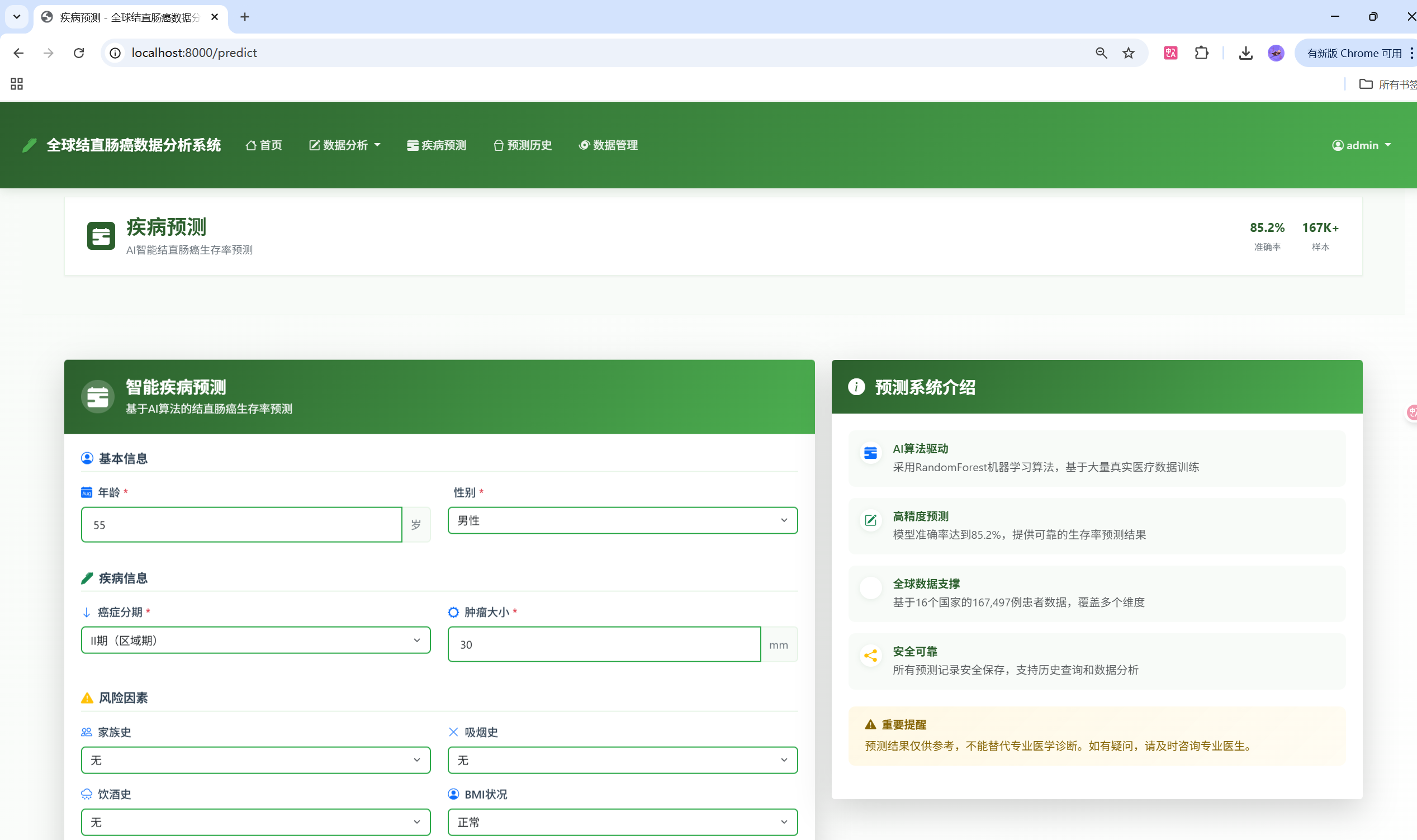Click the 首页 home icon in navbar
This screenshot has width=1417, height=840.
pyautogui.click(x=252, y=145)
